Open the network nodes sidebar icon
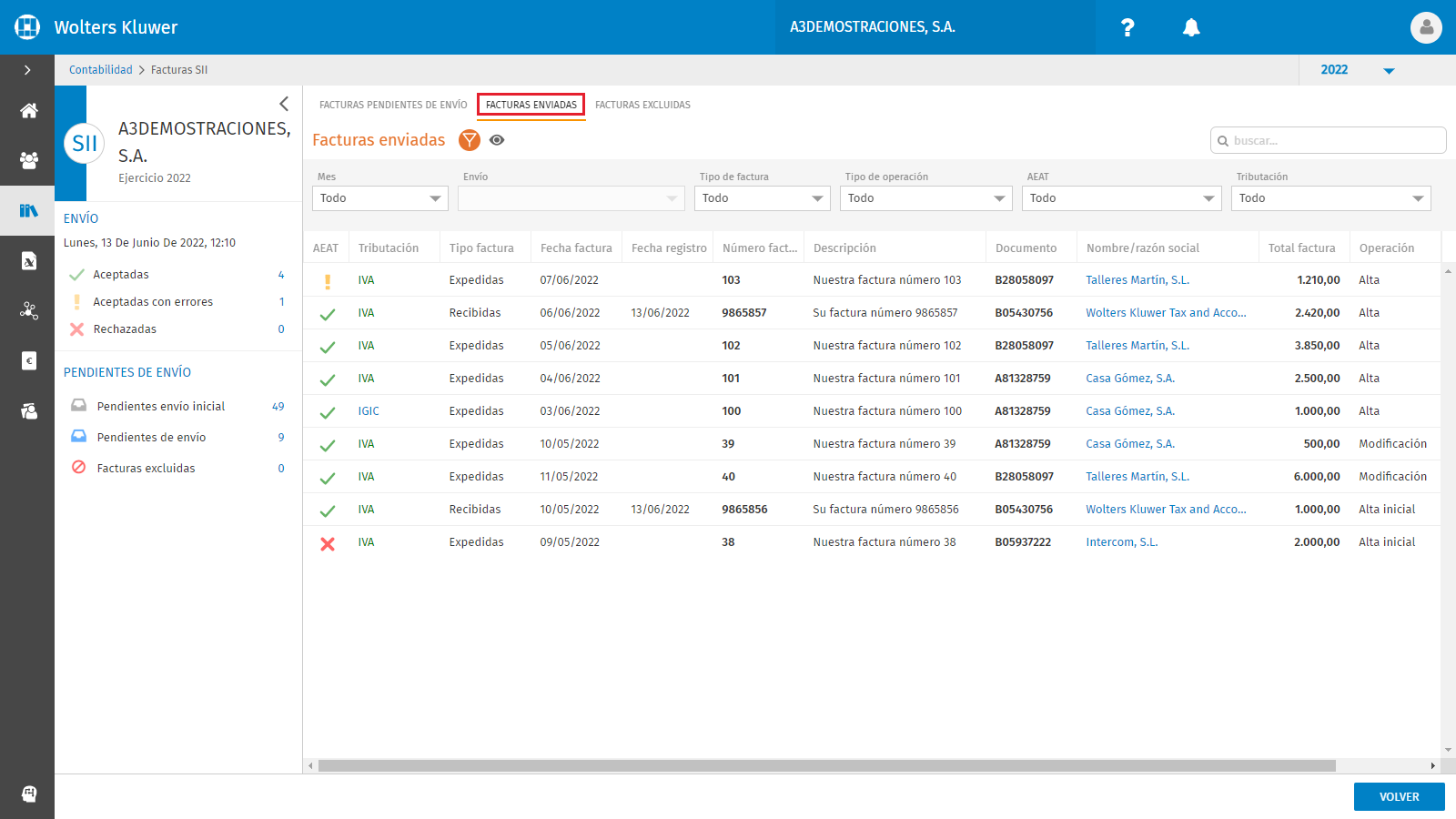The image size is (1456, 819). coord(28,311)
